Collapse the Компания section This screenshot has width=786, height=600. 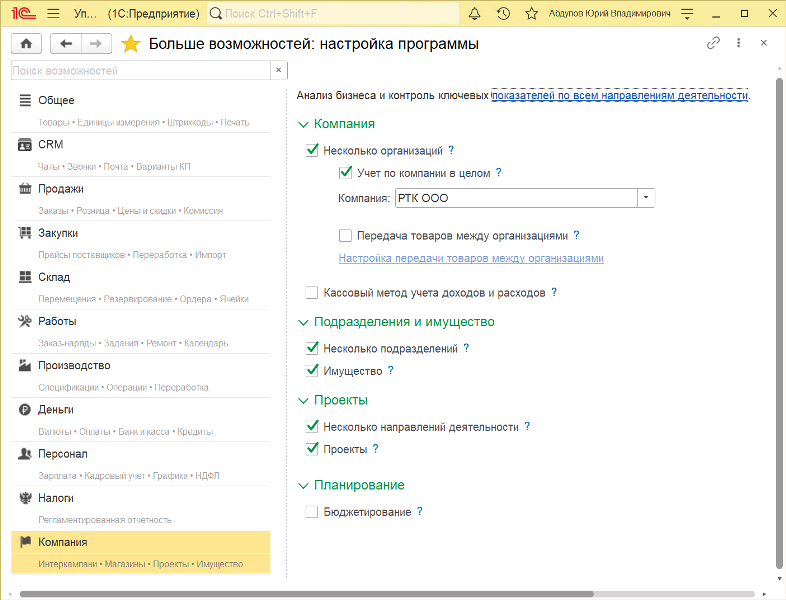(303, 124)
